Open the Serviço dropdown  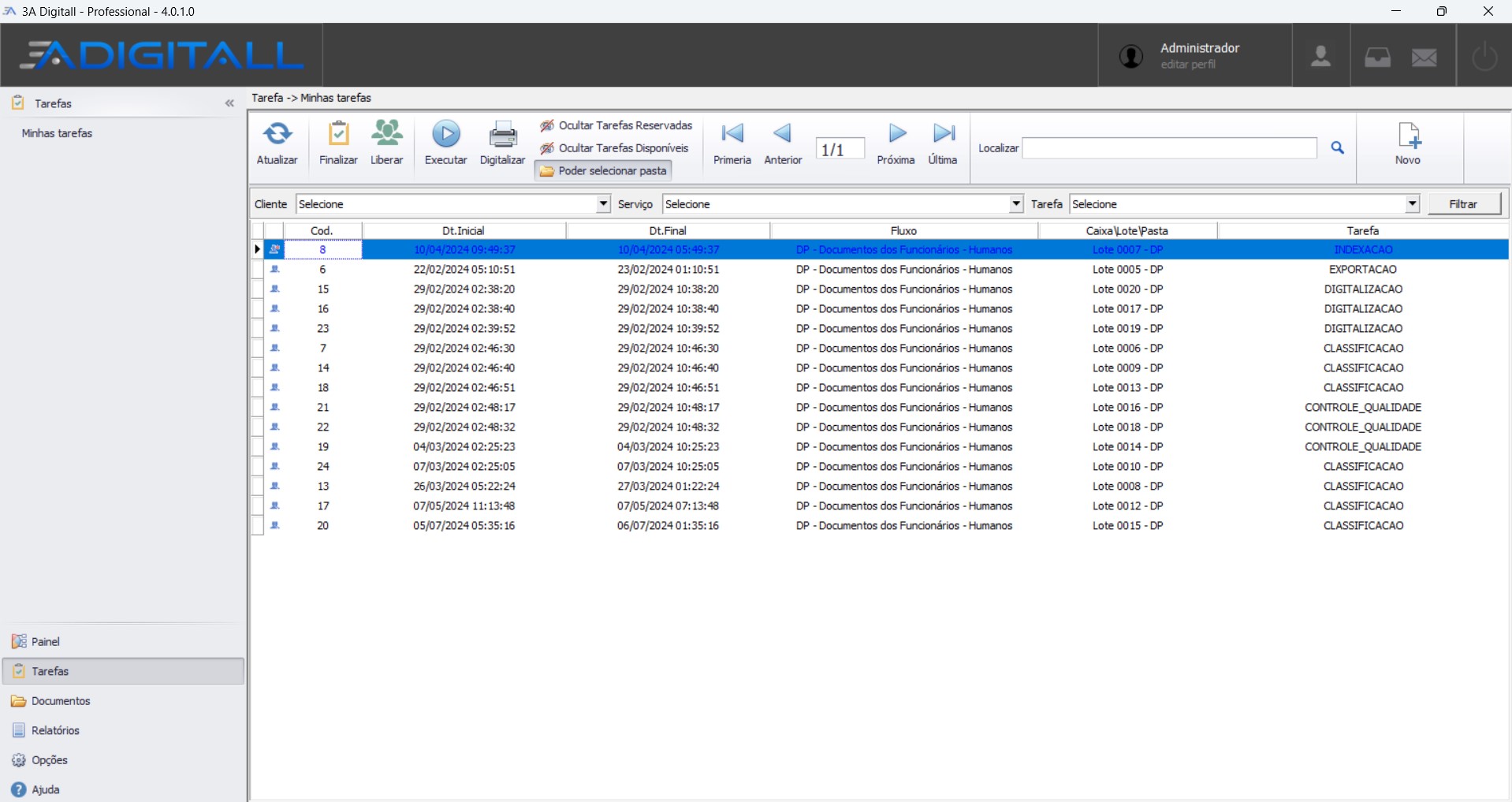click(x=1016, y=204)
